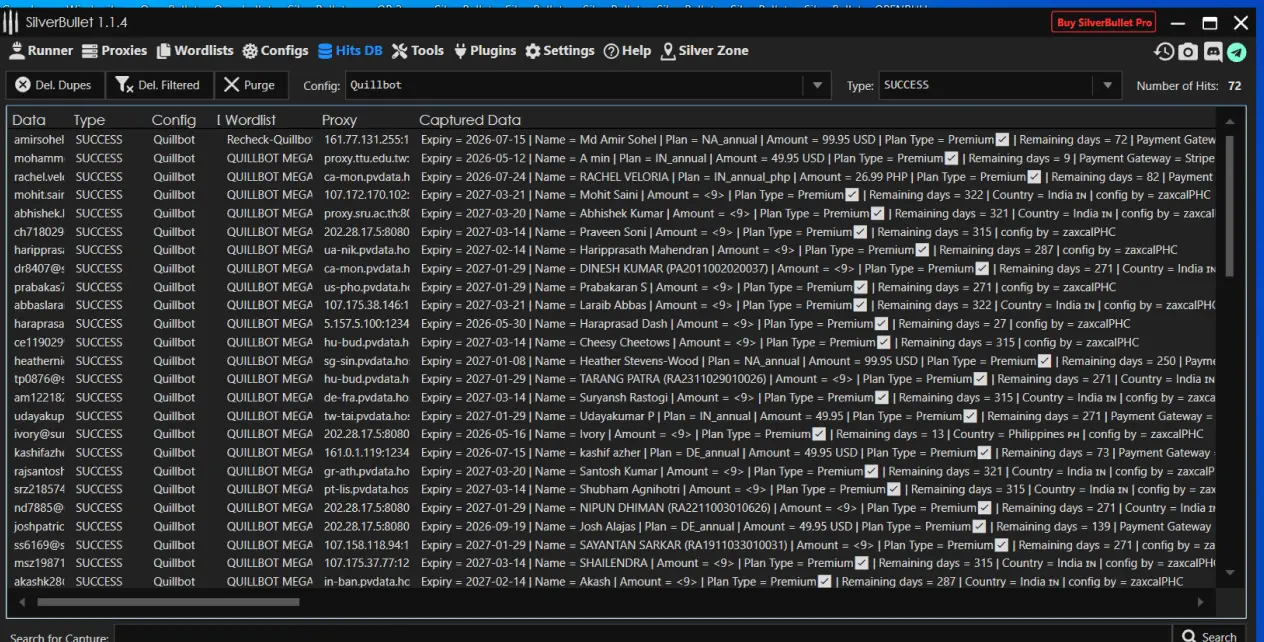Click the Number of Hits value 72
Screen dimensions: 1264x642
[1235, 86]
